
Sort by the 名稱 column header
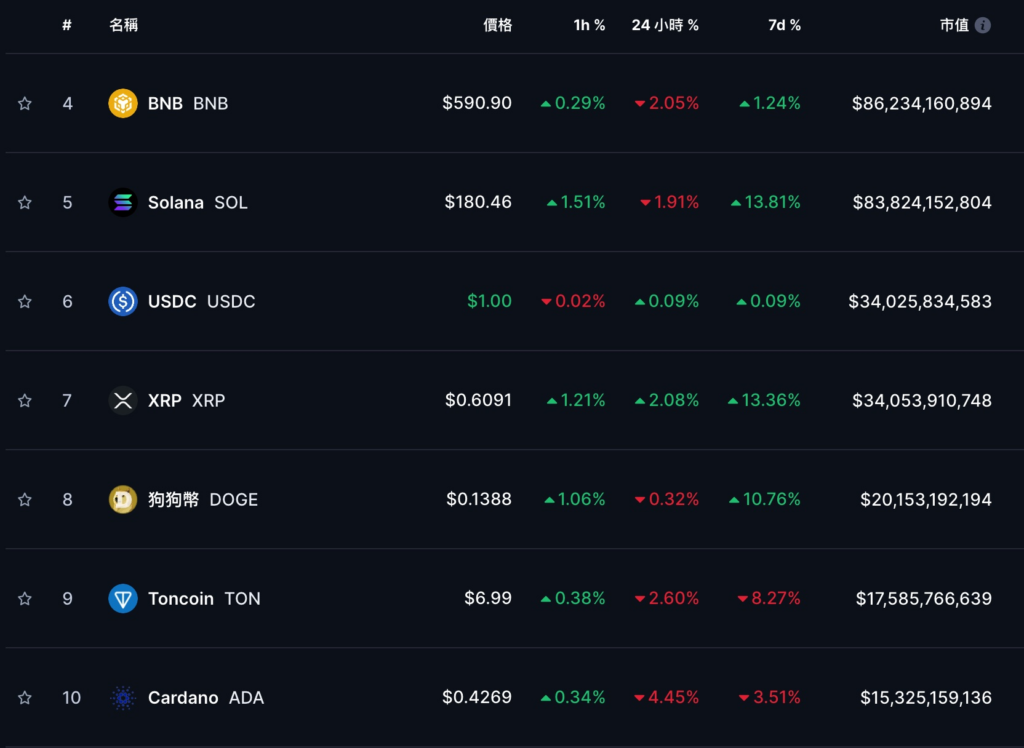click(x=123, y=25)
